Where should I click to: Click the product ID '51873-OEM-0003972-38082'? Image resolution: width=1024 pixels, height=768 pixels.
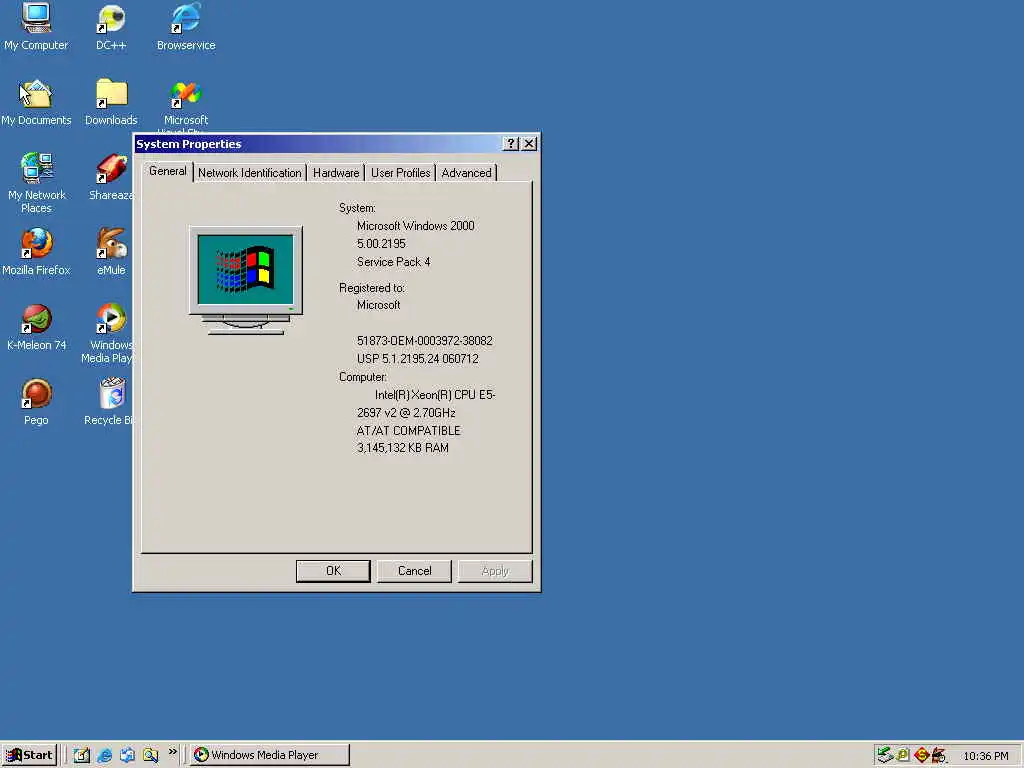(424, 341)
